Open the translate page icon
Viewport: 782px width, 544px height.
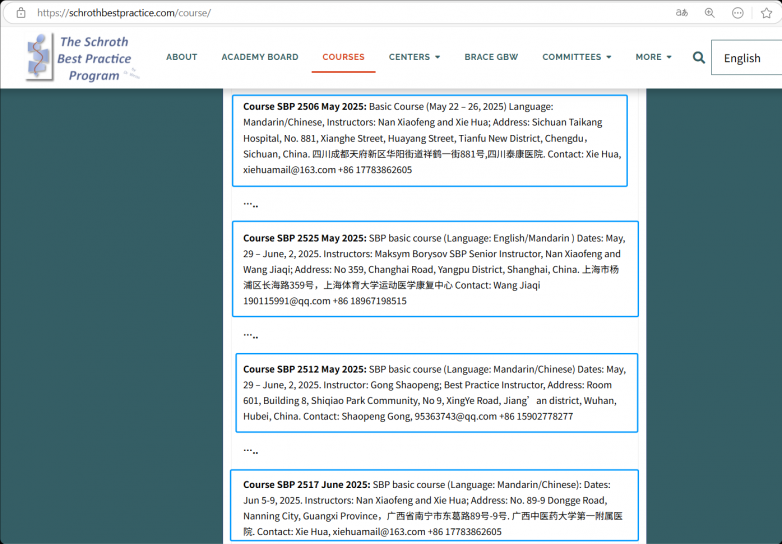[x=681, y=13]
